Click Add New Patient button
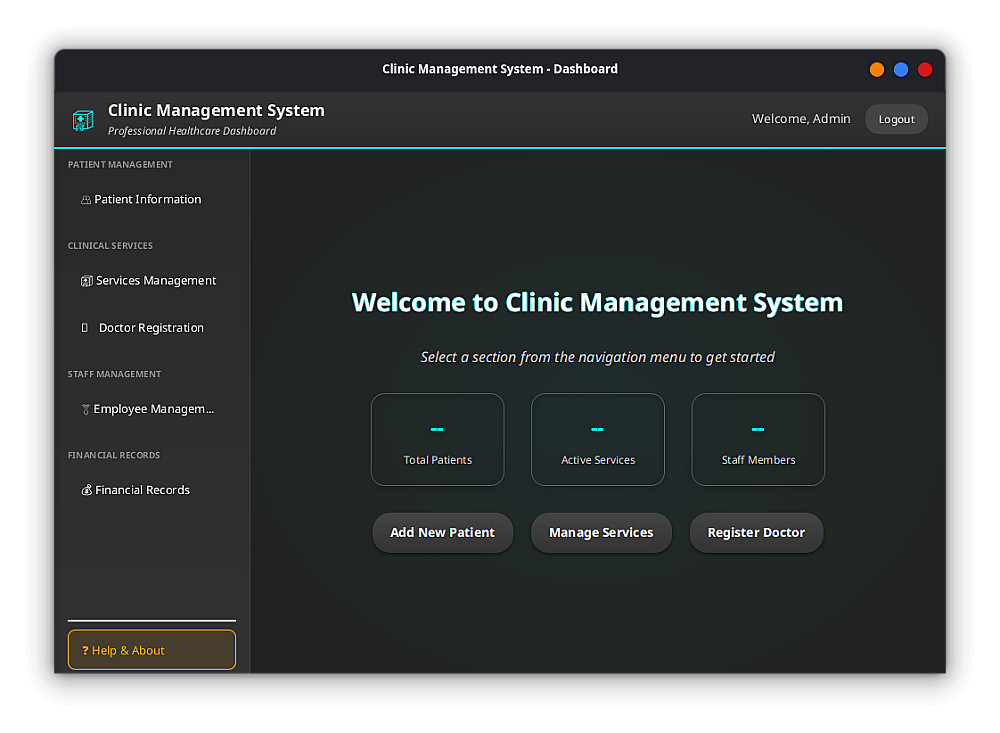This screenshot has height=733, width=1000. click(x=443, y=533)
